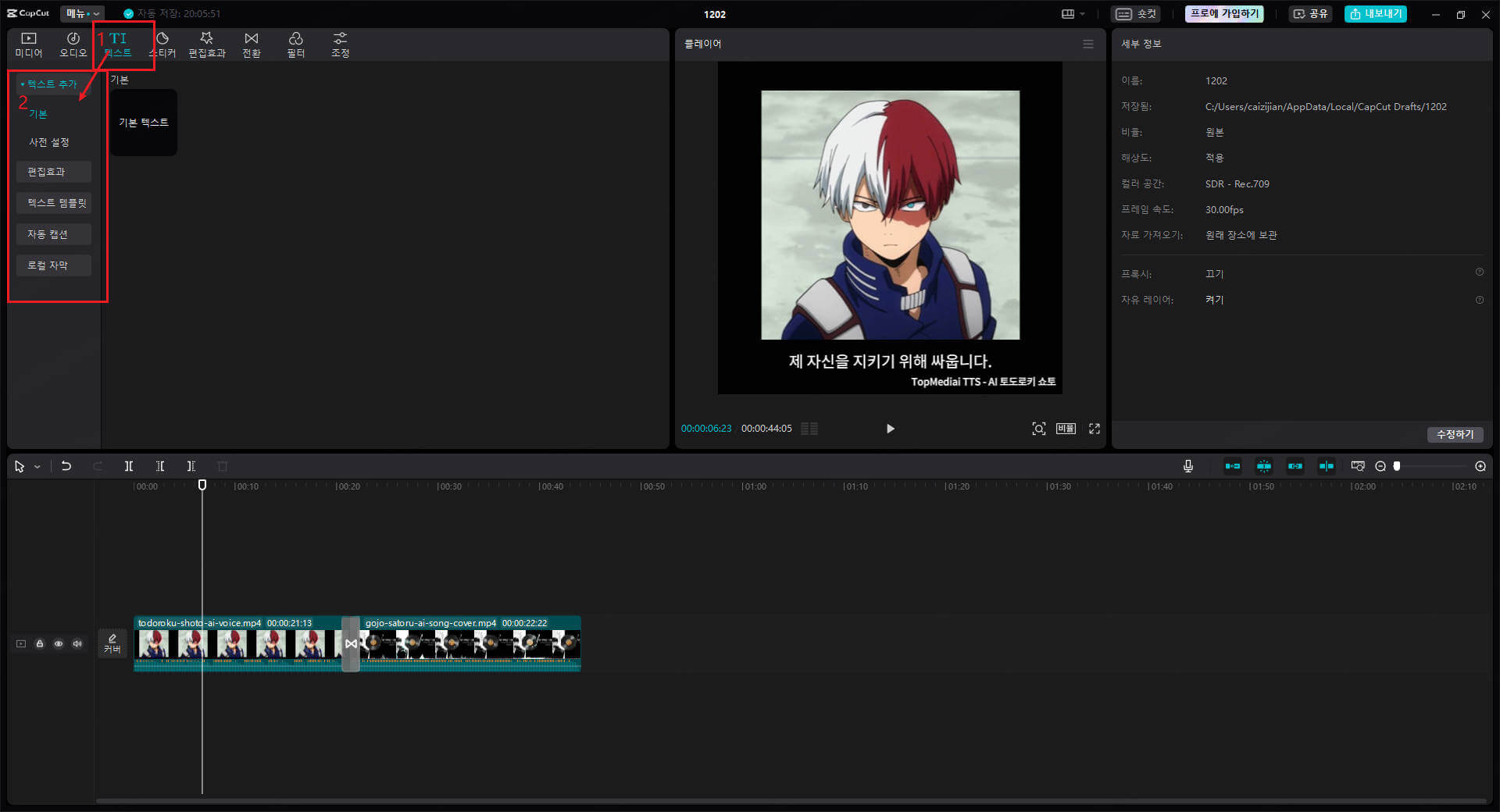This screenshot has width=1500, height=812.
Task: Redo the last action
Action: (x=98, y=466)
